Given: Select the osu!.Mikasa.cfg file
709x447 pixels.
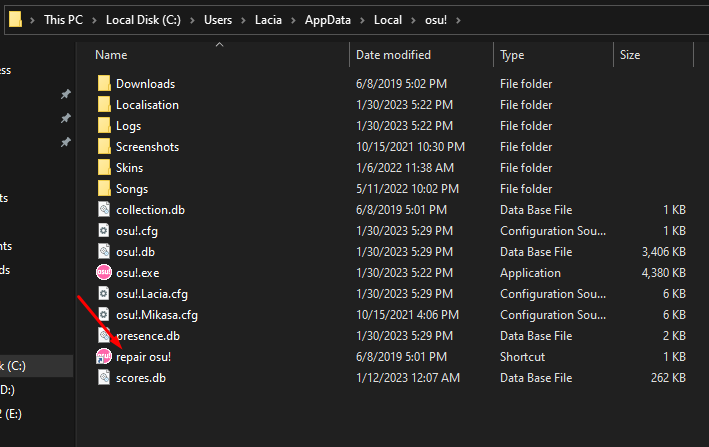Looking at the screenshot, I should (x=157, y=315).
